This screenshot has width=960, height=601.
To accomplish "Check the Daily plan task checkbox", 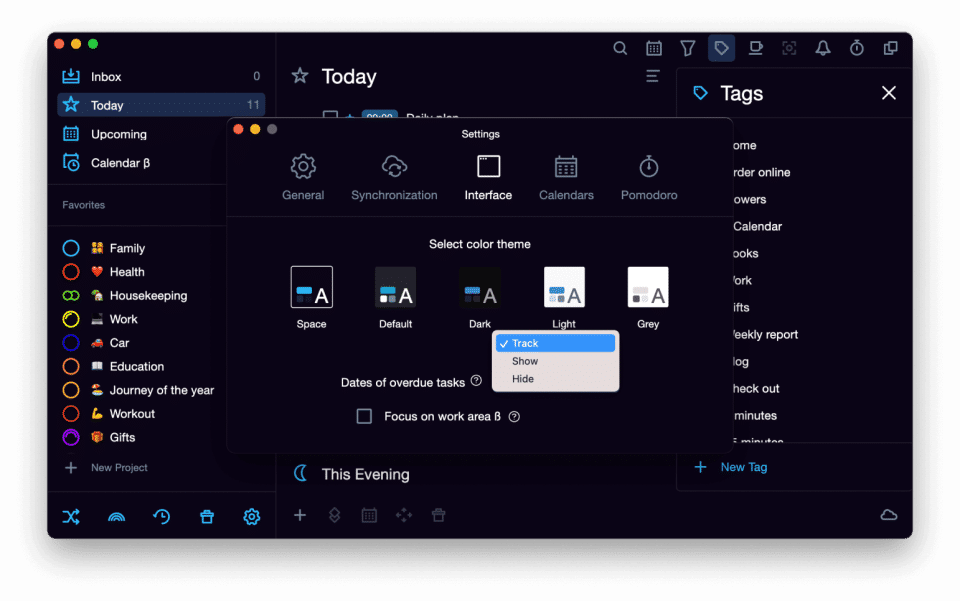I will [330, 115].
